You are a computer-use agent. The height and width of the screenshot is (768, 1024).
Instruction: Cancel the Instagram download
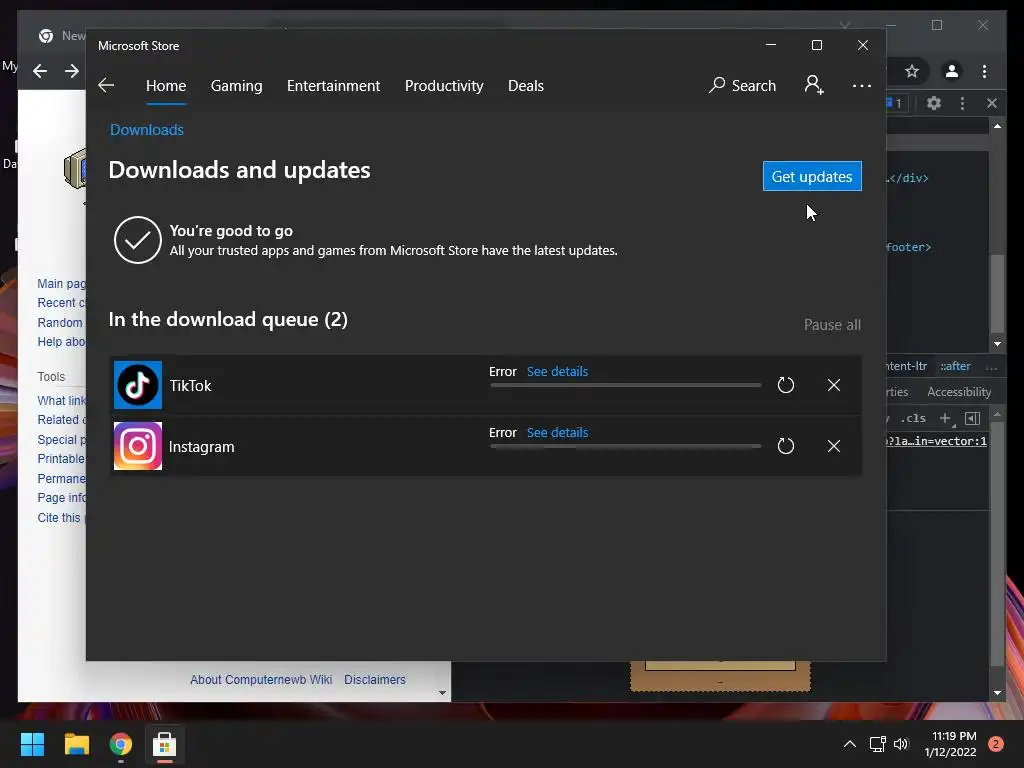[834, 446]
